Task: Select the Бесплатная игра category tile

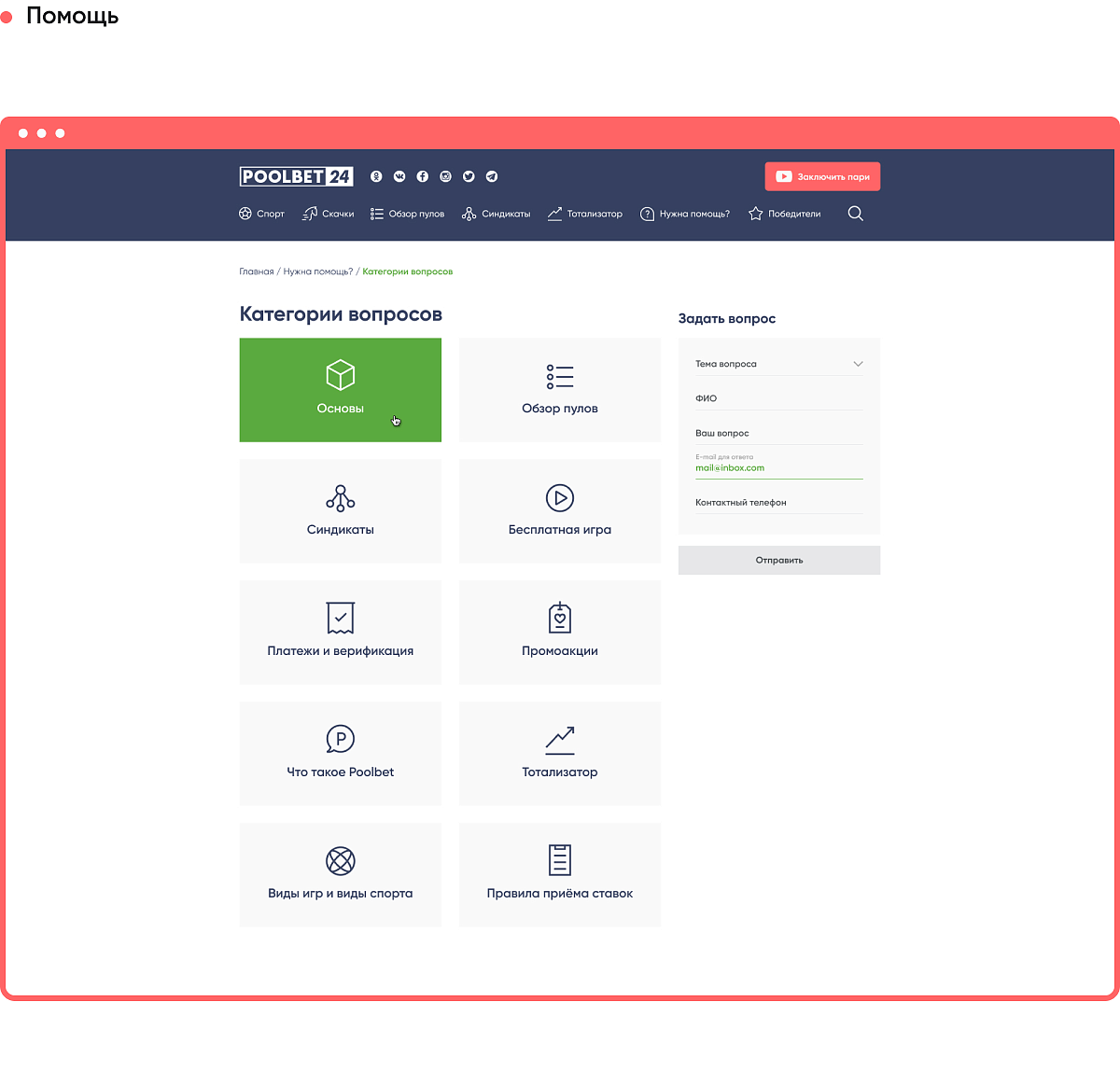Action: click(560, 511)
